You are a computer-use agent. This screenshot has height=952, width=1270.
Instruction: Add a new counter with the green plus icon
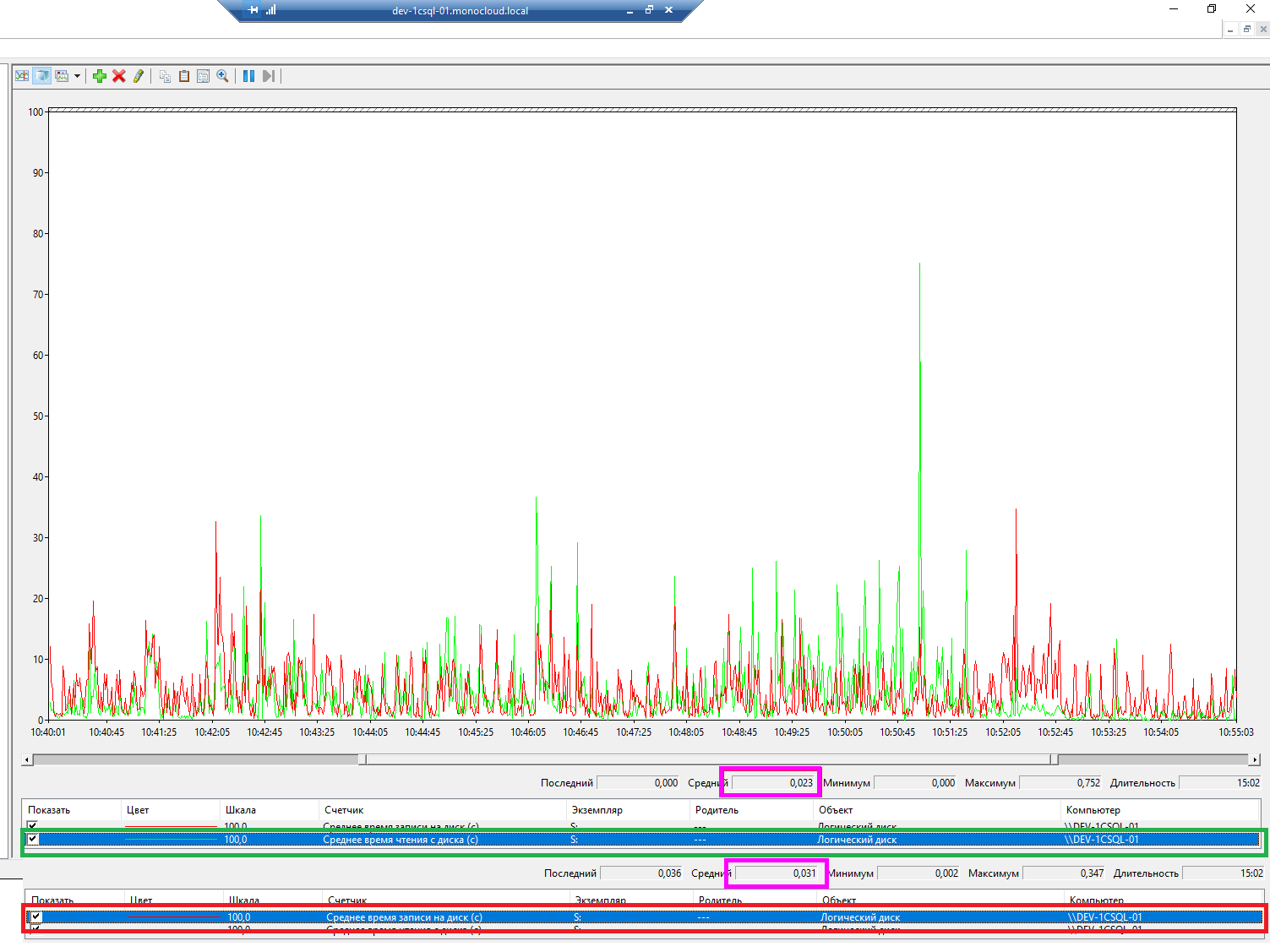tap(100, 76)
